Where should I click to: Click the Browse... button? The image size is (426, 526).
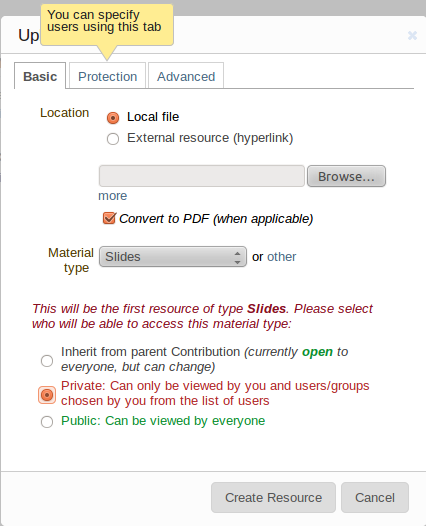click(x=346, y=176)
